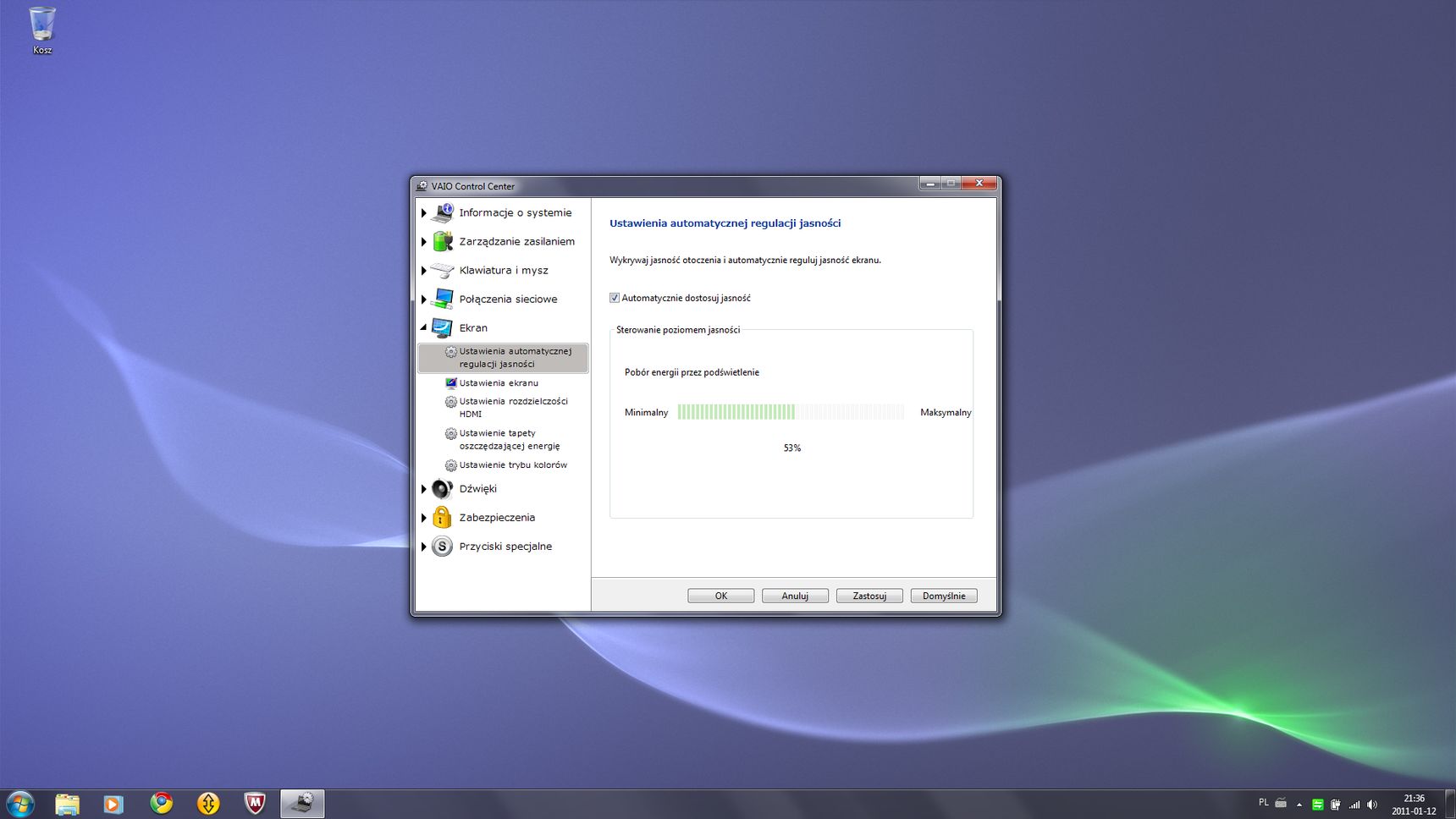This screenshot has width=1456, height=819.
Task: Click the green battery icon for Zarządzanie zasilaniem
Action: click(x=442, y=241)
